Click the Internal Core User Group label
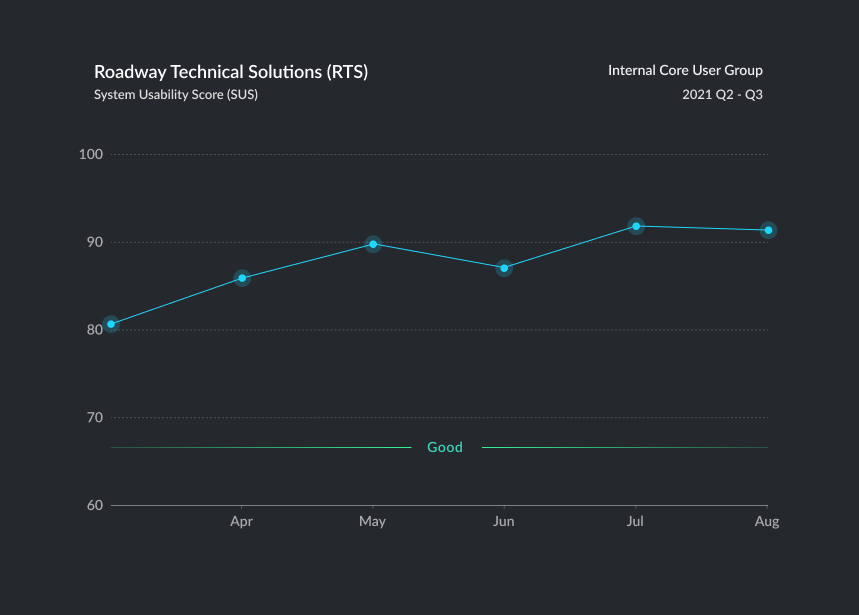859x615 pixels. click(685, 70)
